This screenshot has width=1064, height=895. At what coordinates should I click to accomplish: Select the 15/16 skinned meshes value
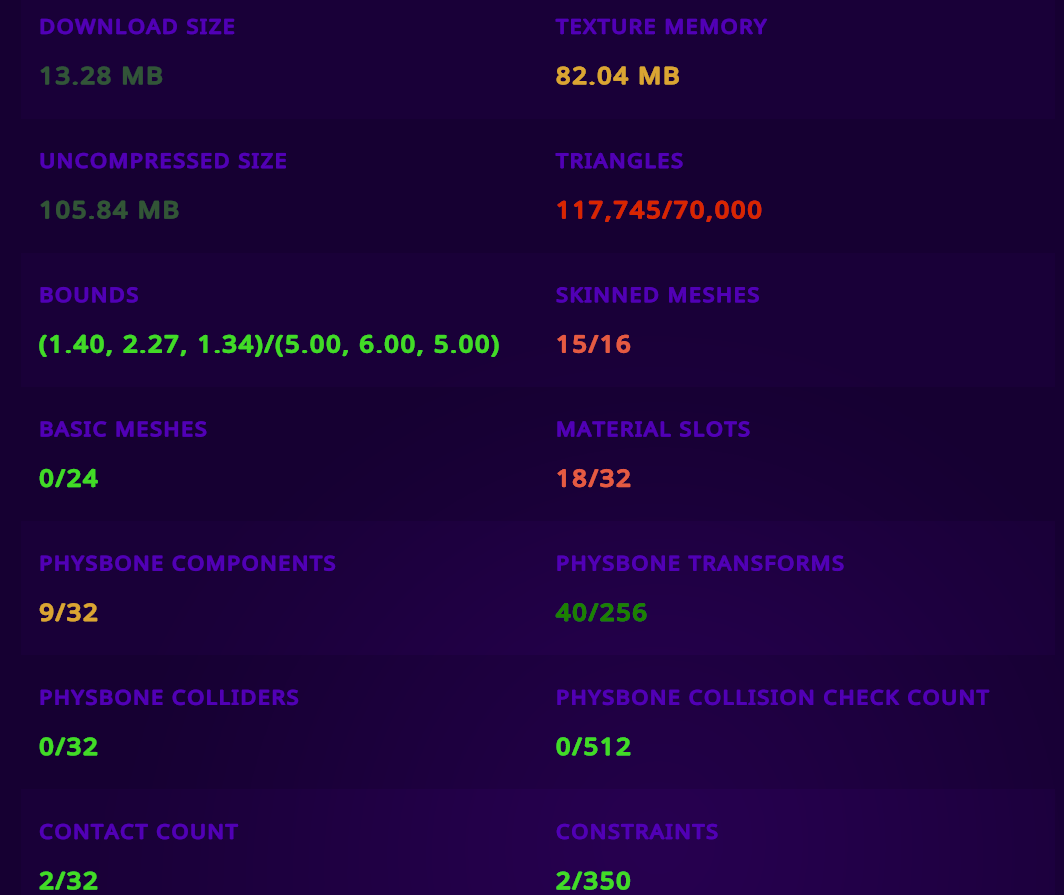(x=594, y=345)
